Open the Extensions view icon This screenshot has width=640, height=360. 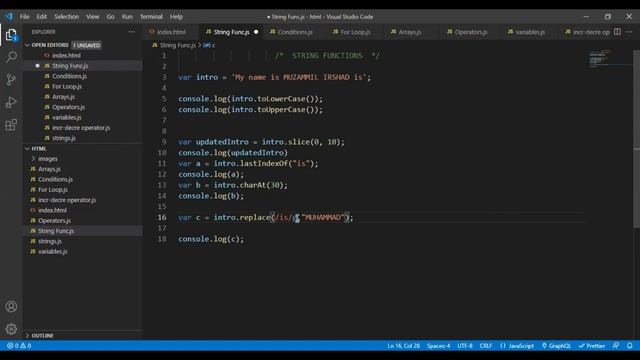point(11,124)
